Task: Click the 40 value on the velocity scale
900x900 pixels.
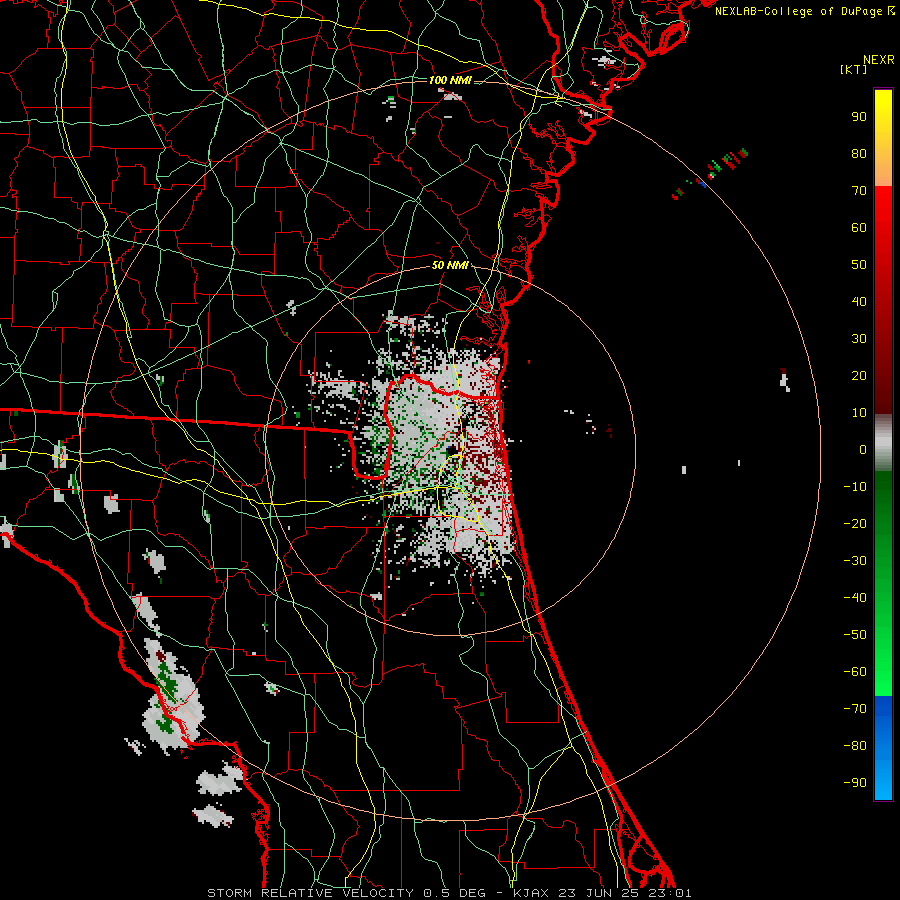Action: 859,302
